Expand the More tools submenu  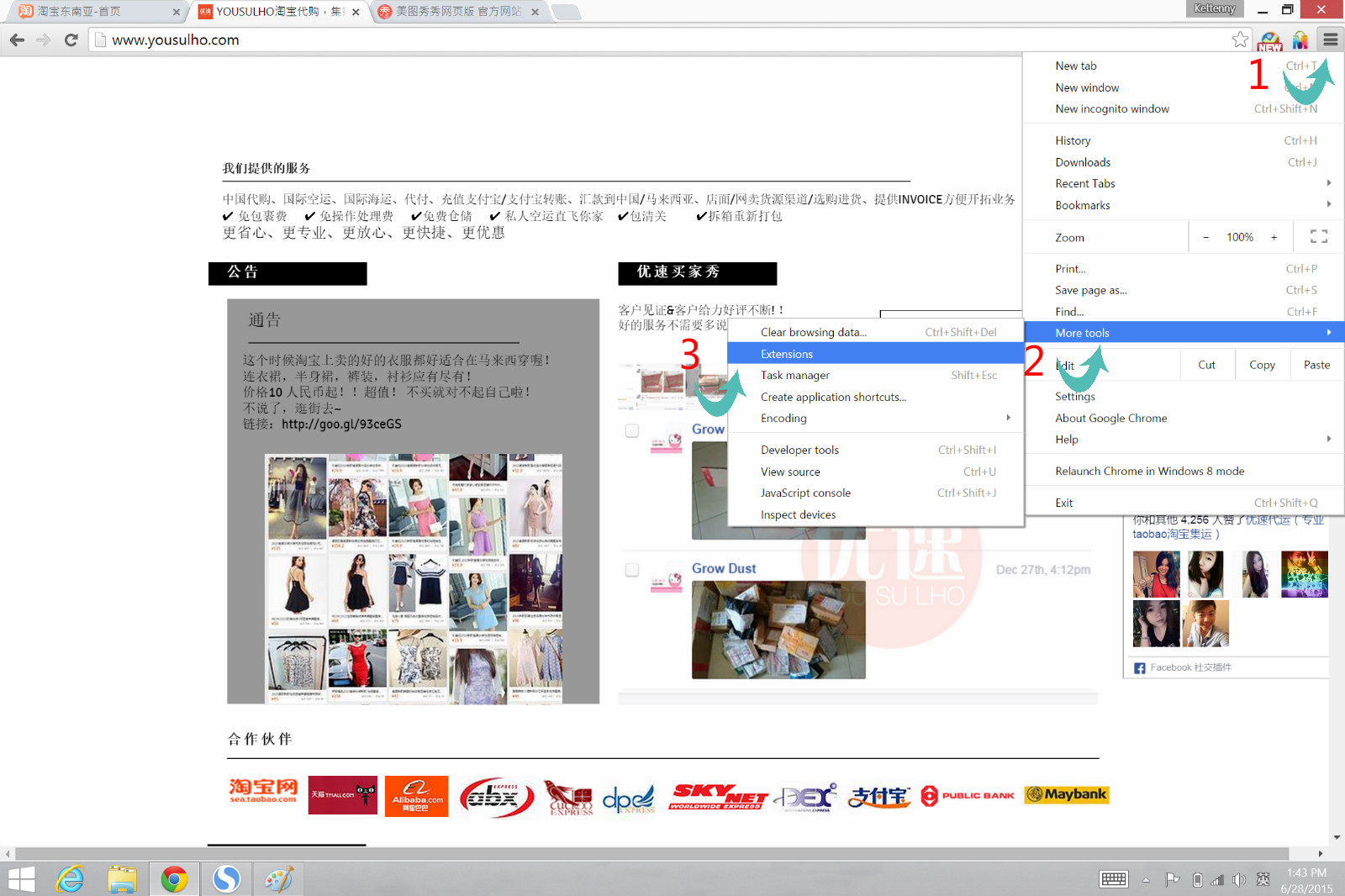[1184, 333]
